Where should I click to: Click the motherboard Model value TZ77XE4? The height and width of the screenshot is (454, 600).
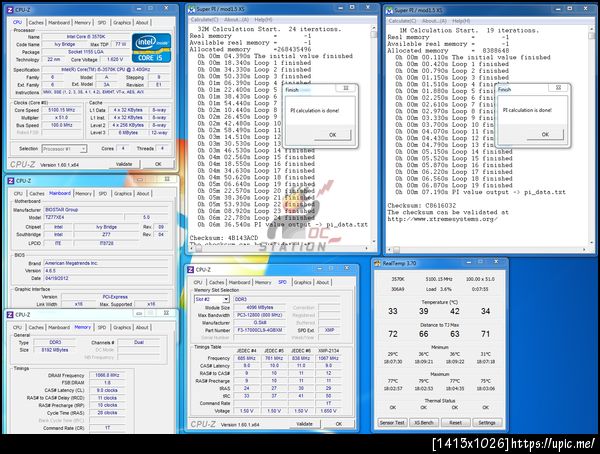coord(84,217)
